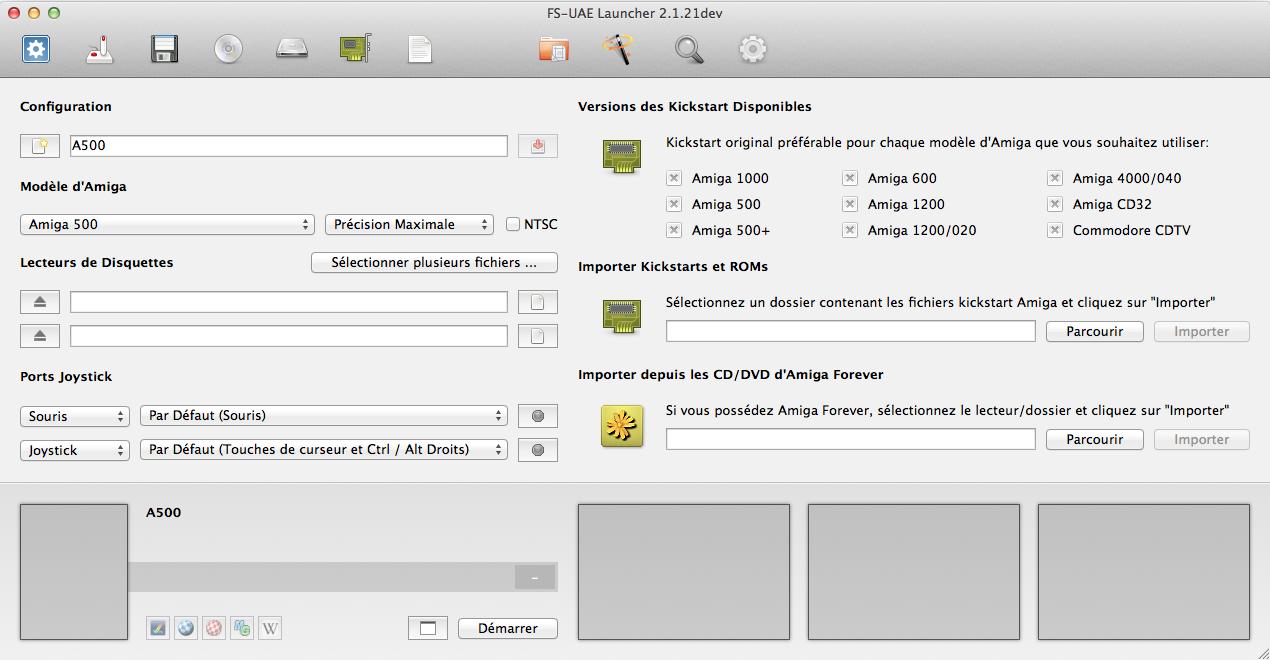Click the Amiga 1000 kickstart checkbox
This screenshot has width=1270, height=660.
[674, 178]
